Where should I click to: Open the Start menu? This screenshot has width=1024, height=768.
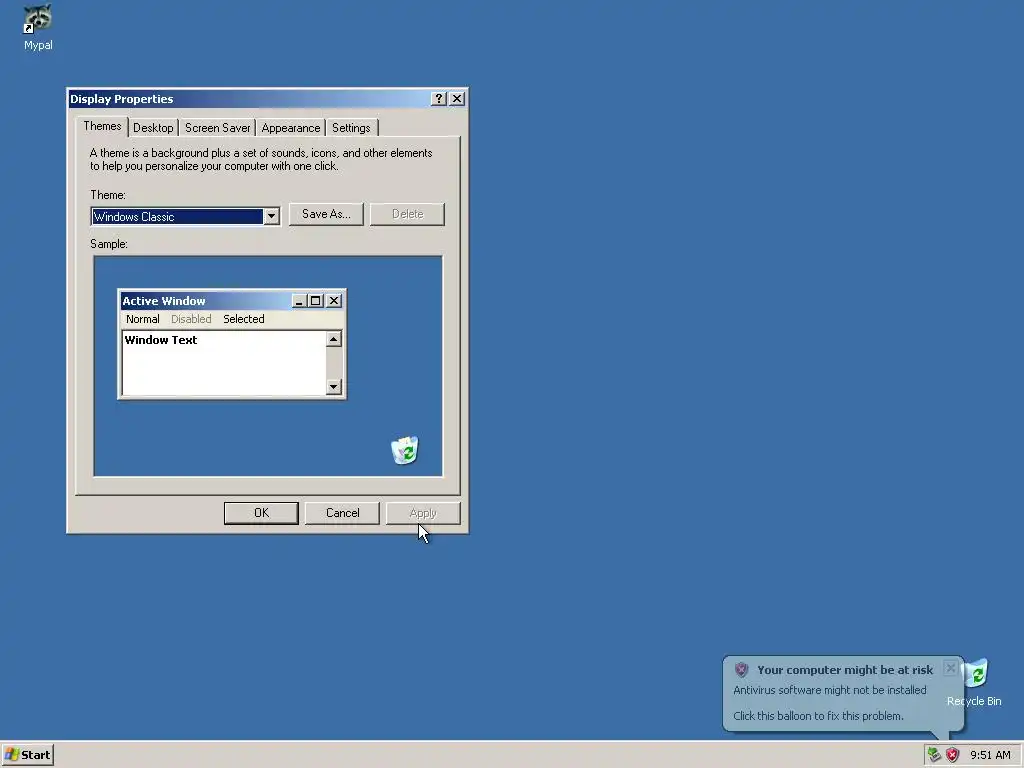tap(27, 755)
